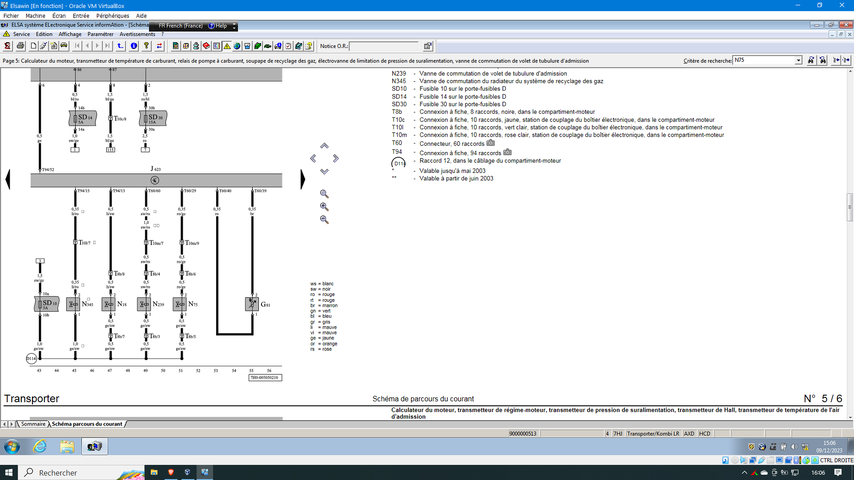Screen dimensions: 854x480
Task: Click the G81 sensor symbol on schematic
Action: 252,304
